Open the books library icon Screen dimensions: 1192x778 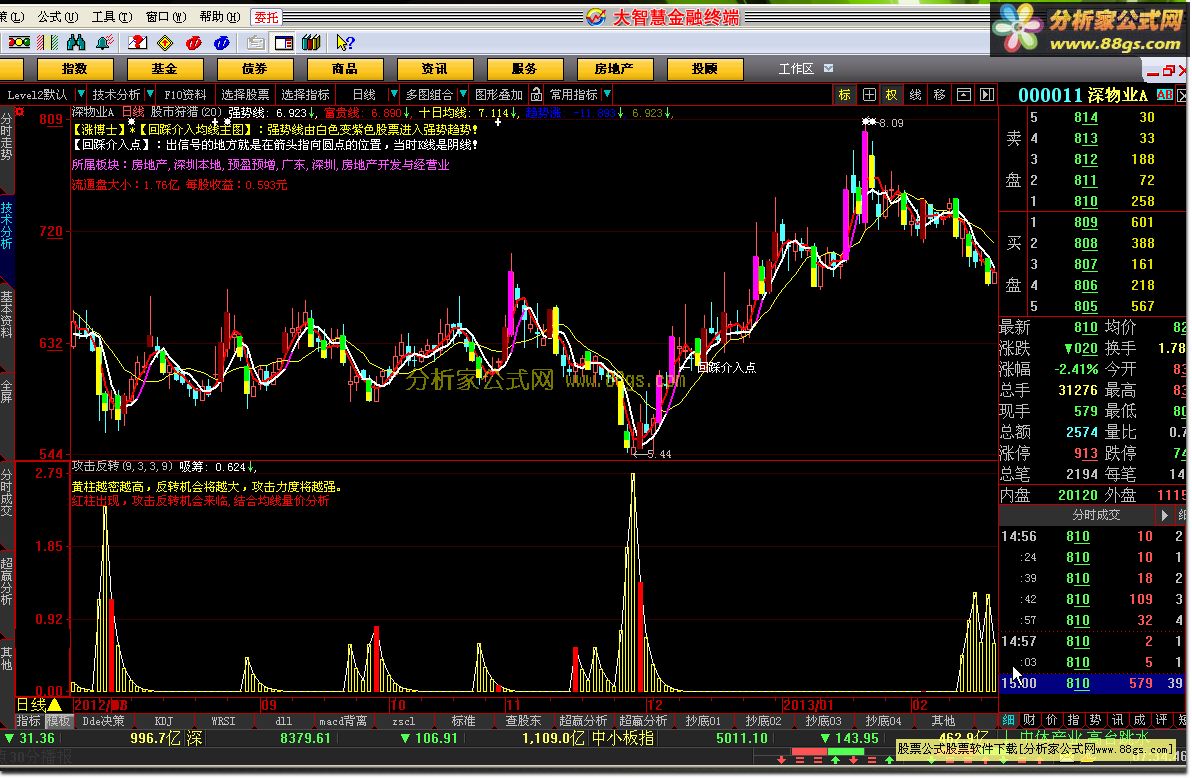(x=311, y=43)
